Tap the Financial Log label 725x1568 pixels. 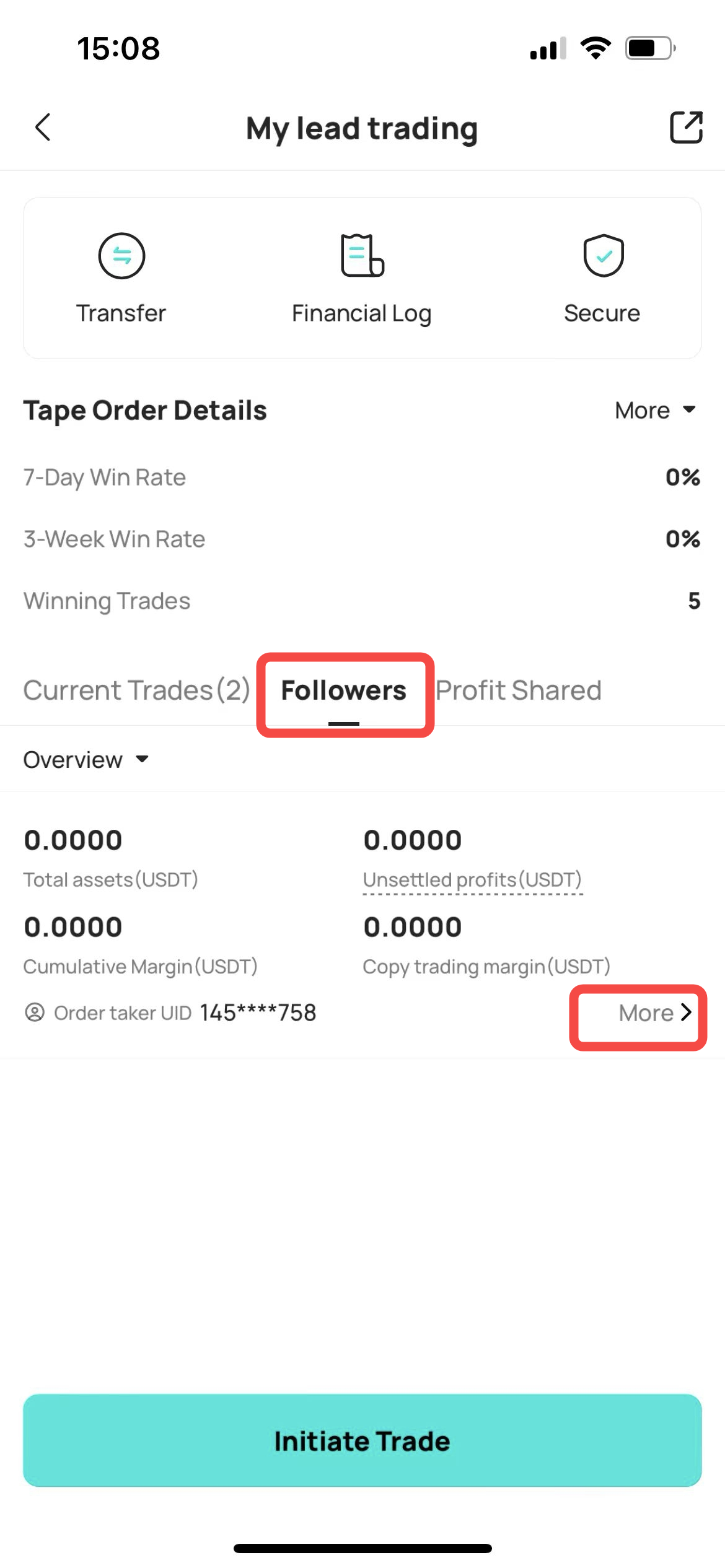[x=362, y=314]
